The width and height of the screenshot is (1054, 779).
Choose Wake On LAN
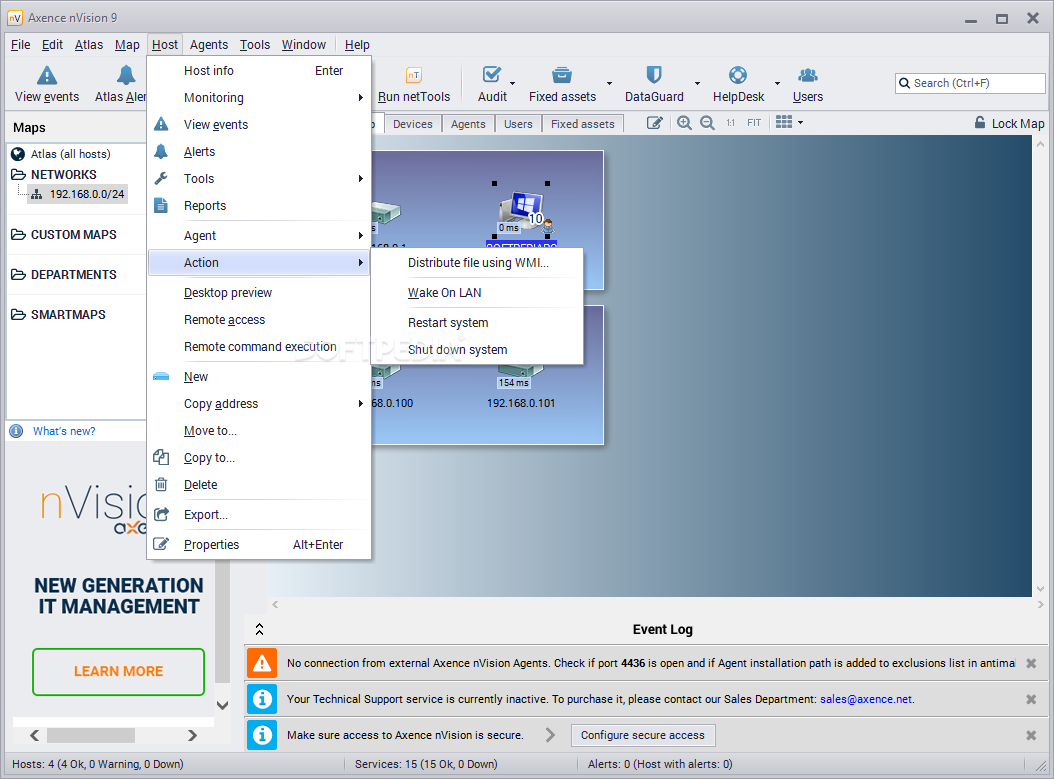477,293
